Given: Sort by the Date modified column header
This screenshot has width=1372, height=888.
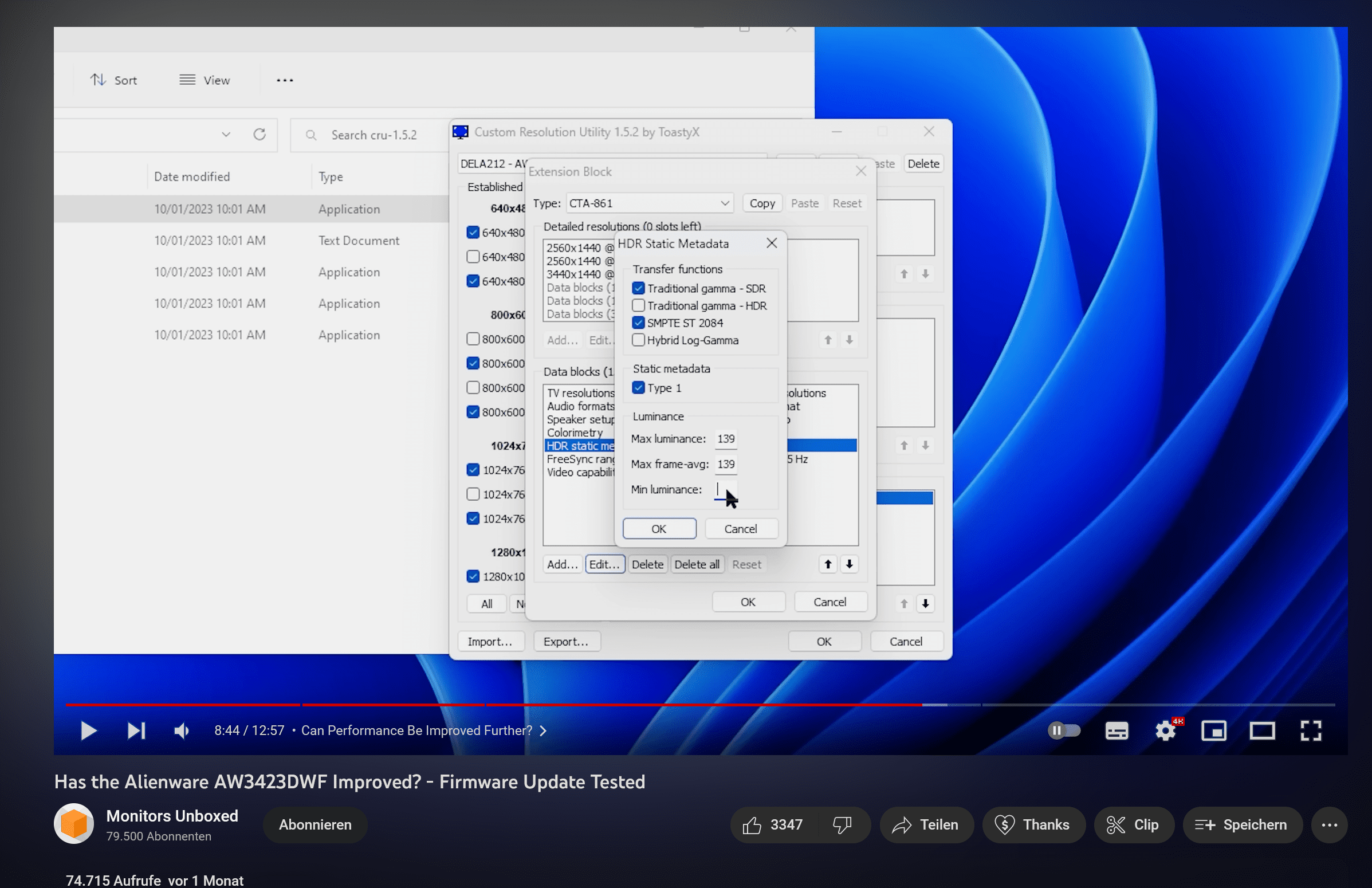Looking at the screenshot, I should click(x=192, y=176).
